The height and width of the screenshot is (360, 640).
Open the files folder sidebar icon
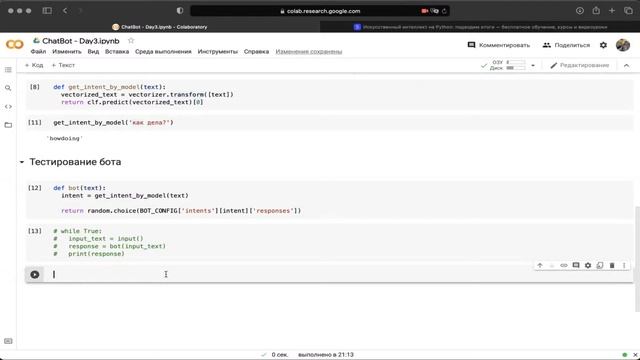[8, 125]
